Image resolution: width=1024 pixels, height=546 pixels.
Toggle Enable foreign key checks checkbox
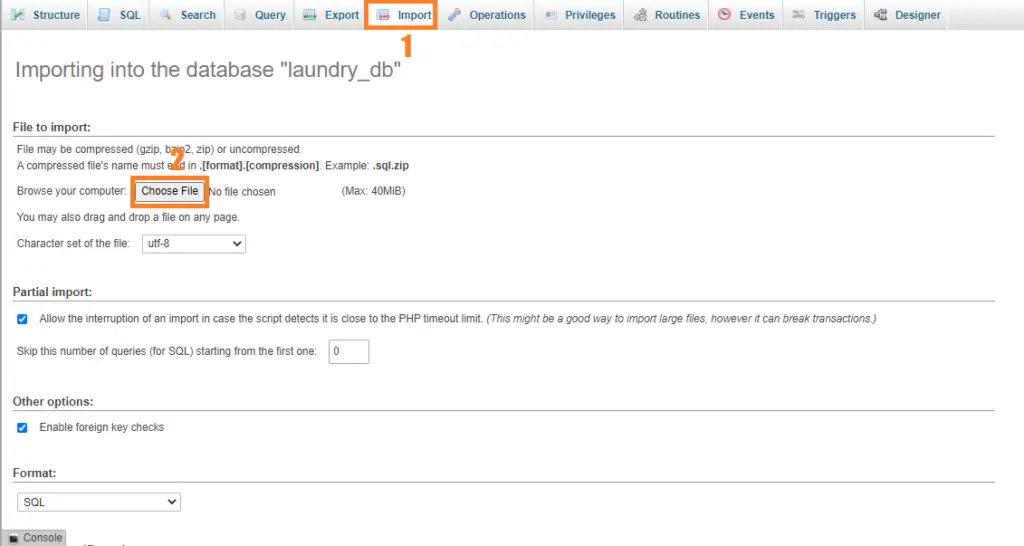(22, 427)
